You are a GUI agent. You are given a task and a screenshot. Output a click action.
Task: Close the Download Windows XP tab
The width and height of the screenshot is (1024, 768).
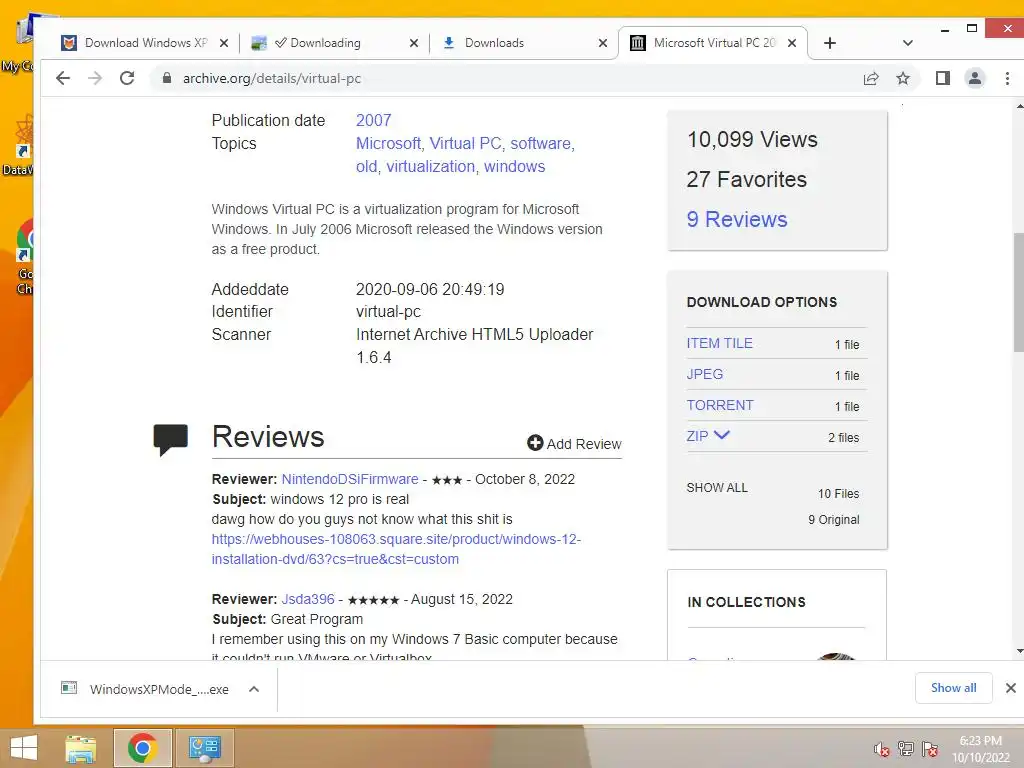pyautogui.click(x=223, y=43)
